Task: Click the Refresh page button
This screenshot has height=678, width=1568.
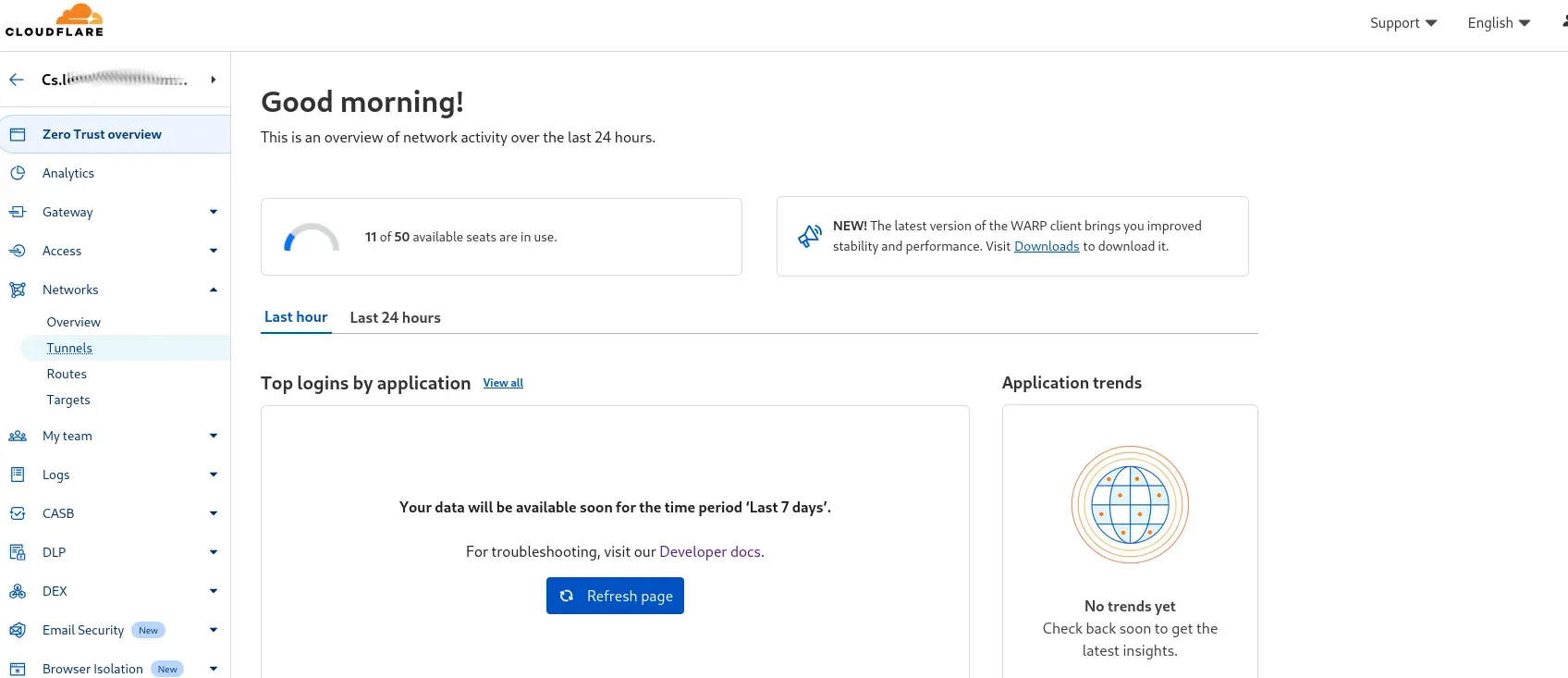Action: (615, 596)
